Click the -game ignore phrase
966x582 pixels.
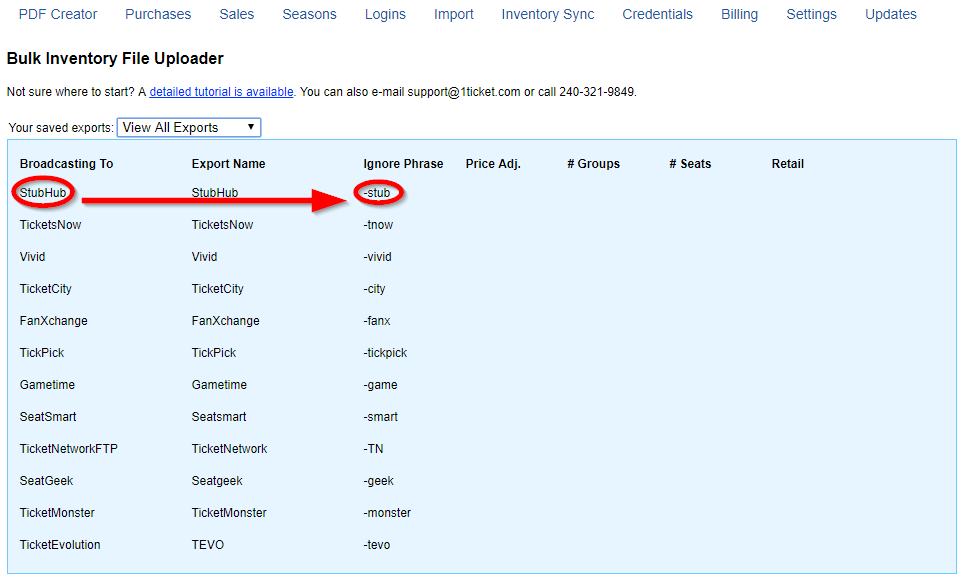[381, 385]
